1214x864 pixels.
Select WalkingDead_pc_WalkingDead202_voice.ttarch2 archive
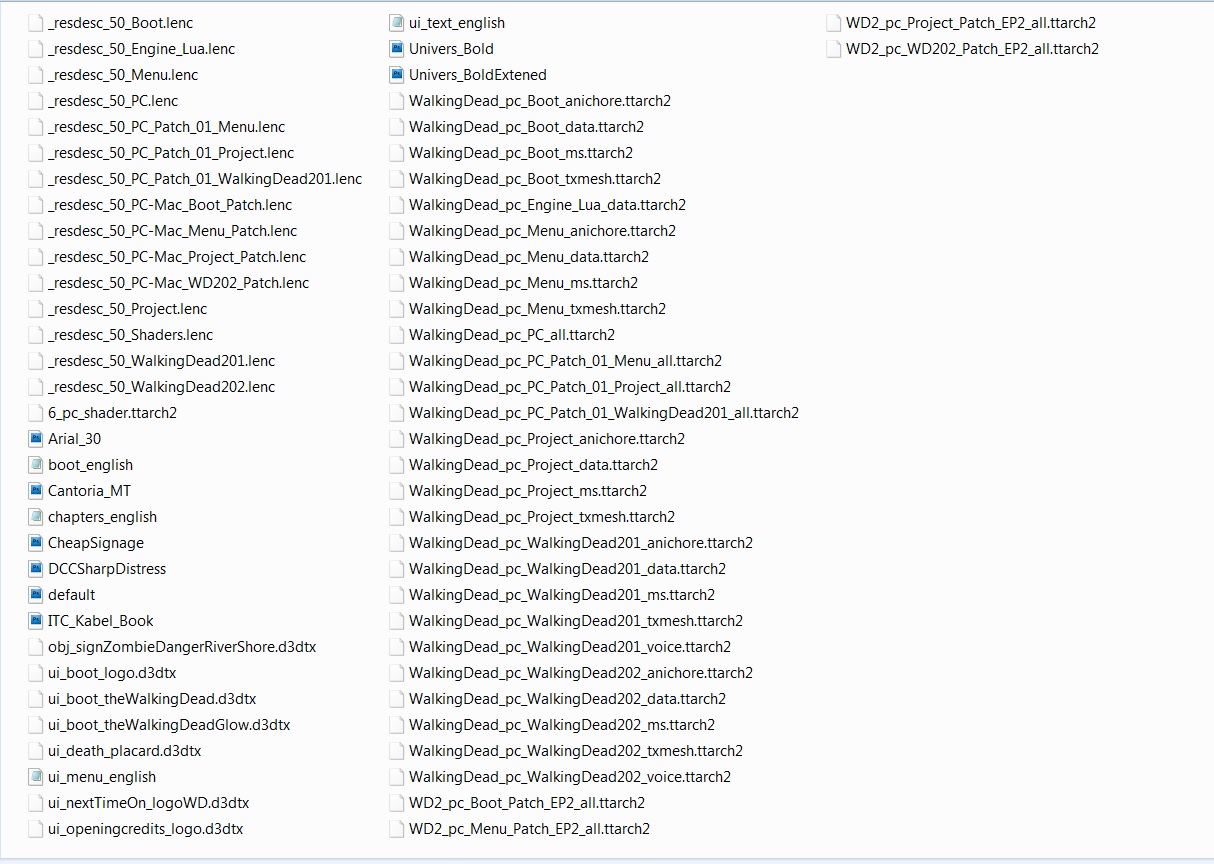(x=569, y=777)
